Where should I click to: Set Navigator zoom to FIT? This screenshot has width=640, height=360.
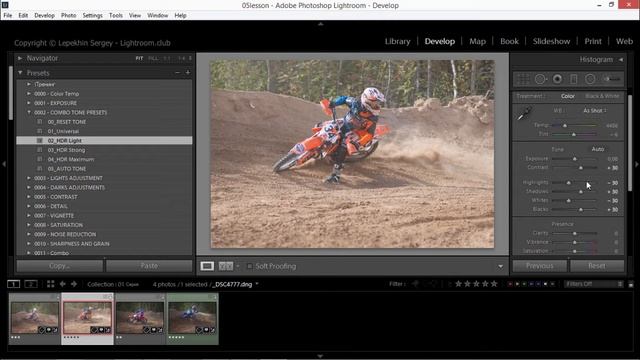coord(139,58)
